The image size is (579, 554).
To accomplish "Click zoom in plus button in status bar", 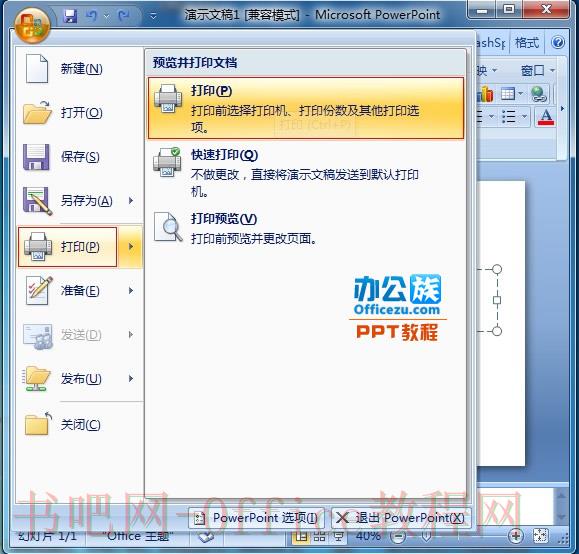I will (515, 536).
